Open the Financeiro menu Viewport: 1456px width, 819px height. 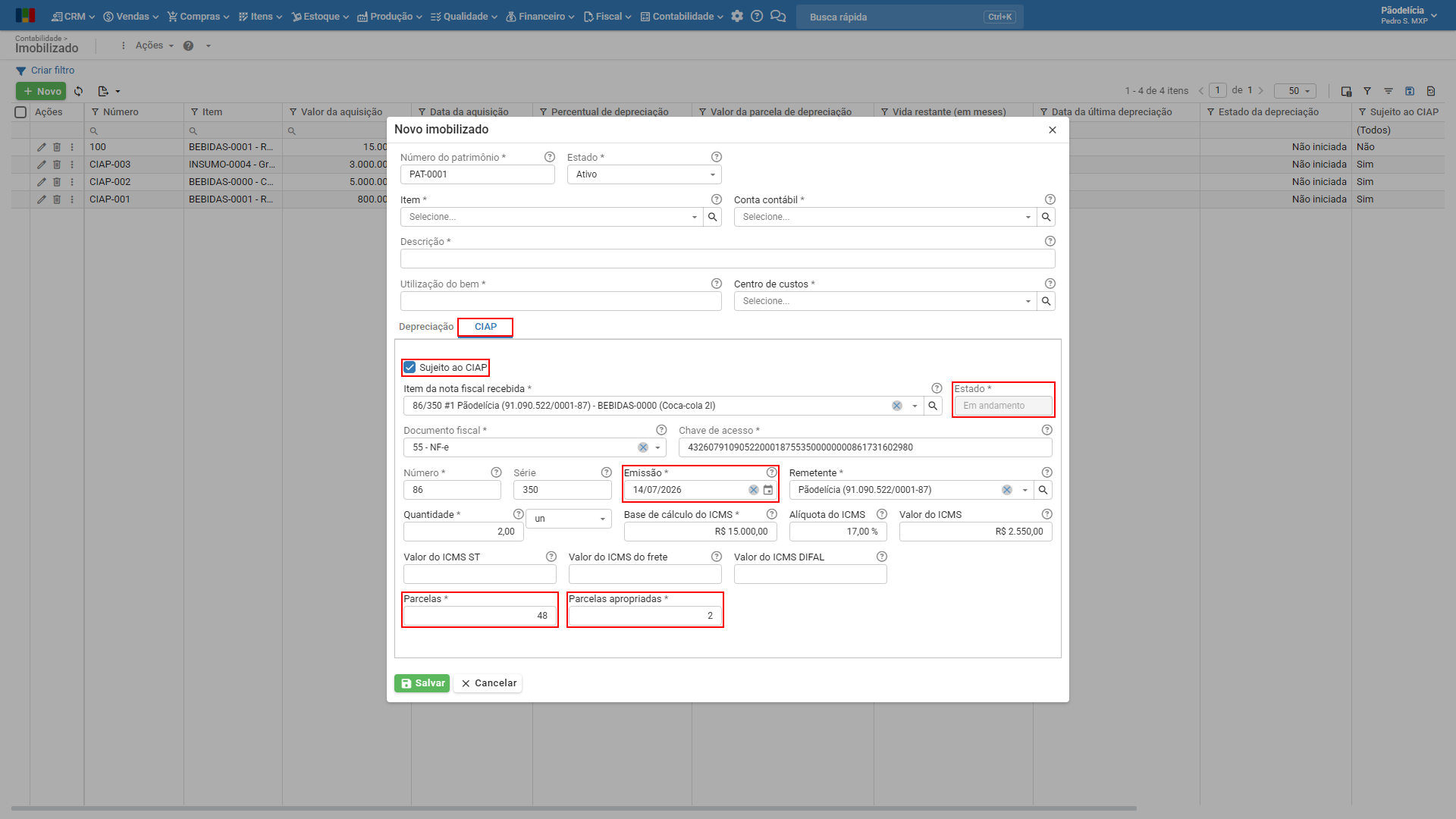[x=540, y=16]
